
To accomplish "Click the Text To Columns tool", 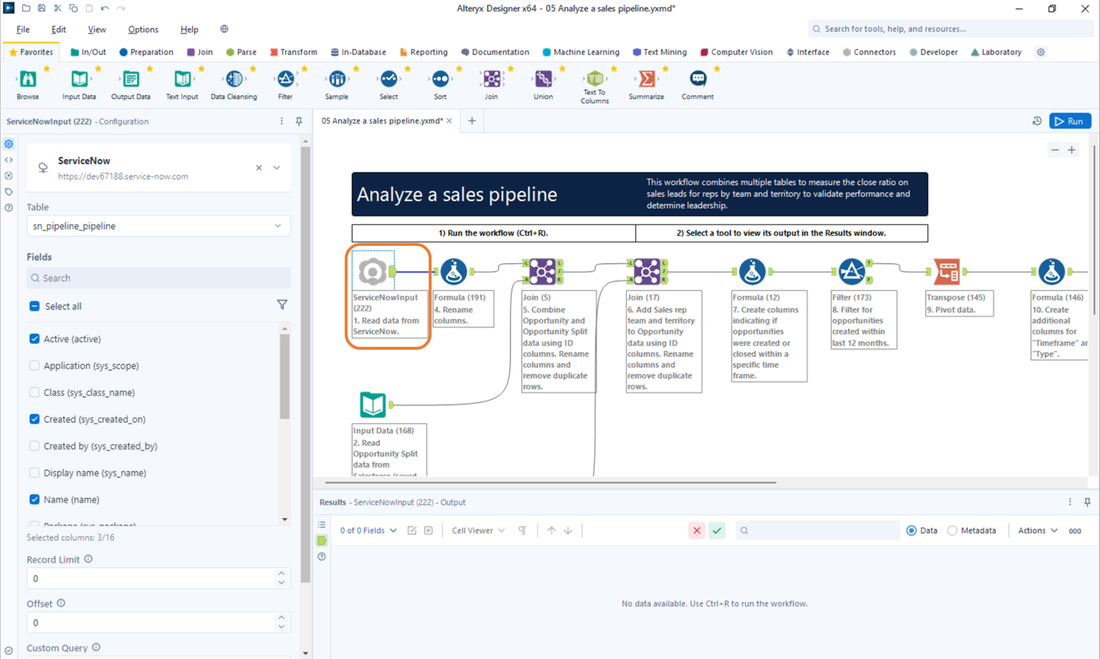I will [x=595, y=80].
